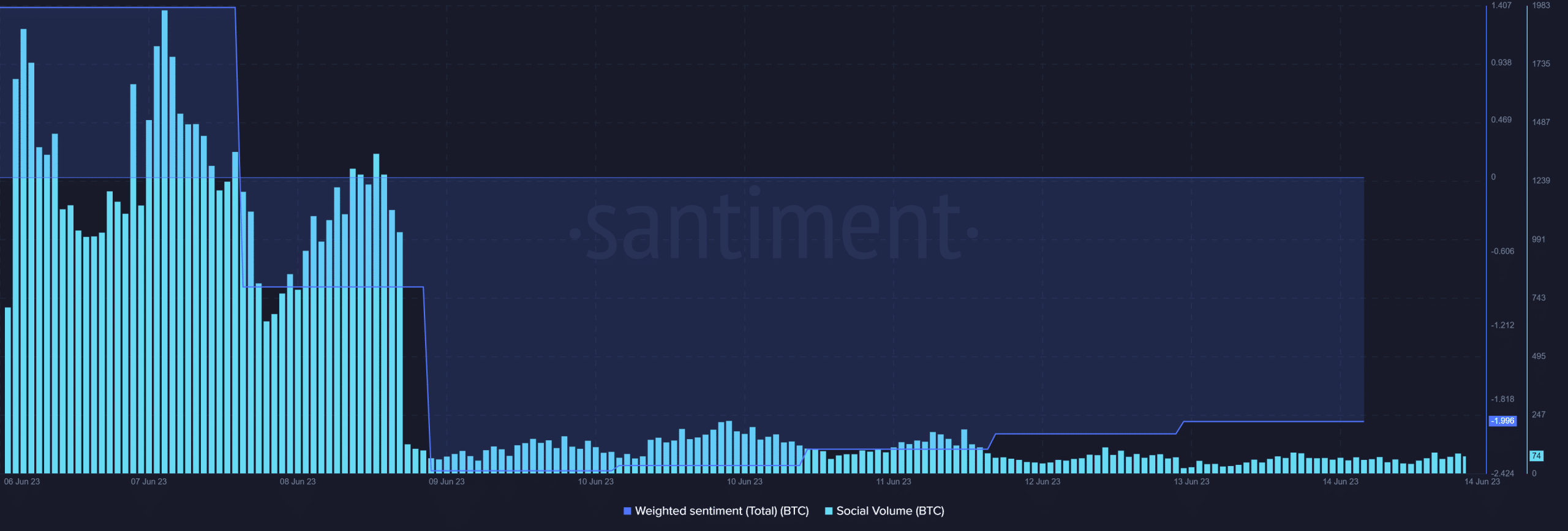Click the 991 social volume axis value

click(1539, 239)
